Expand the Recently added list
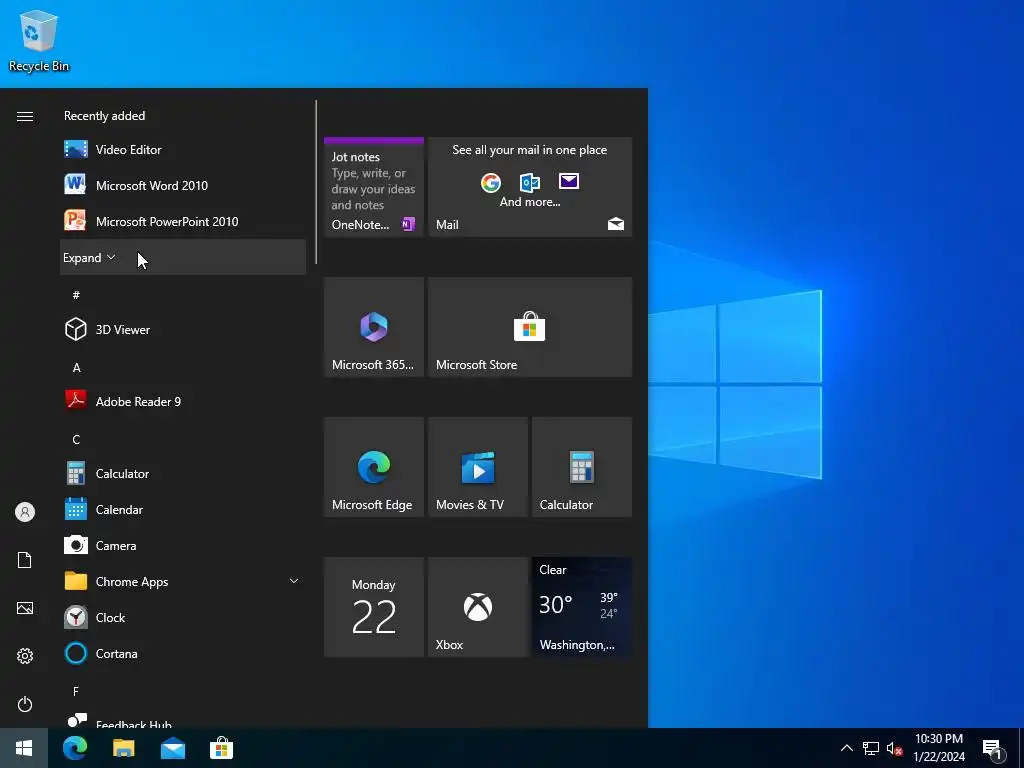The width and height of the screenshot is (1024, 768). 183,257
